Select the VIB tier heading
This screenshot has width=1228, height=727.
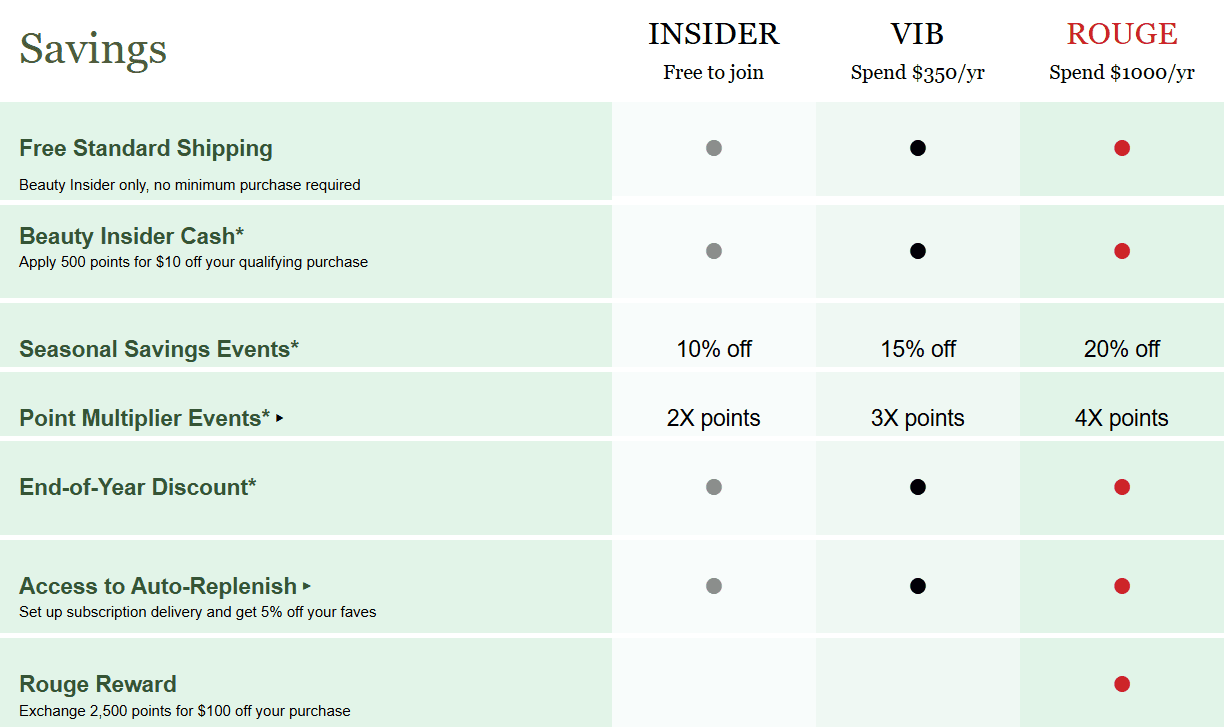918,34
